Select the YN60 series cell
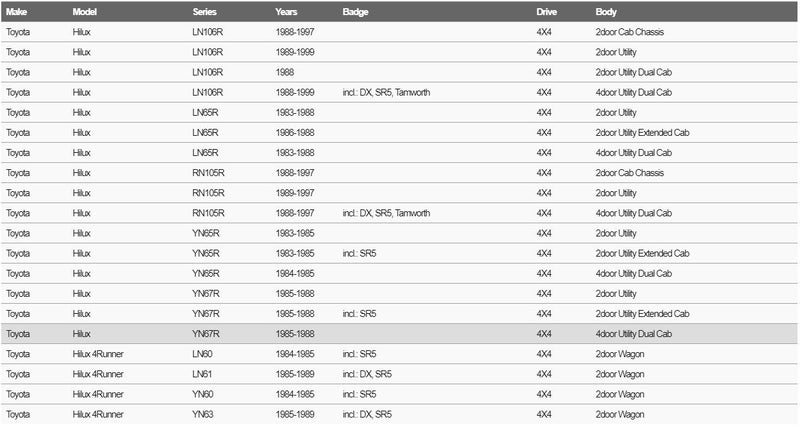800x427 pixels. [203, 393]
